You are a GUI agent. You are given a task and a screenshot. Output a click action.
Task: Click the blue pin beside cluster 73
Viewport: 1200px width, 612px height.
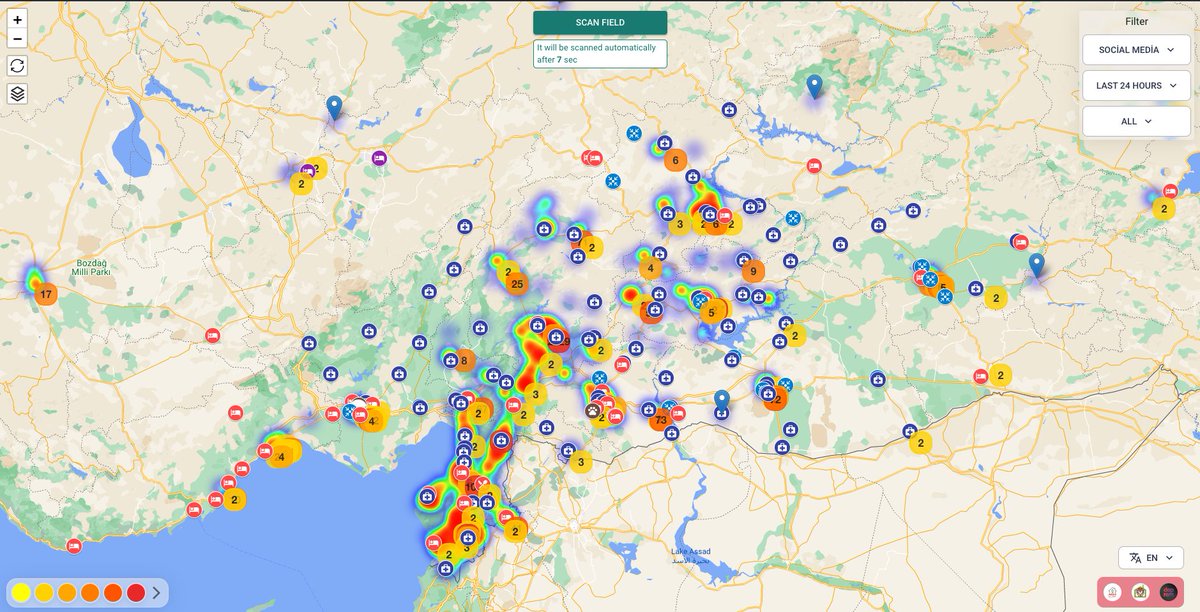pos(721,401)
